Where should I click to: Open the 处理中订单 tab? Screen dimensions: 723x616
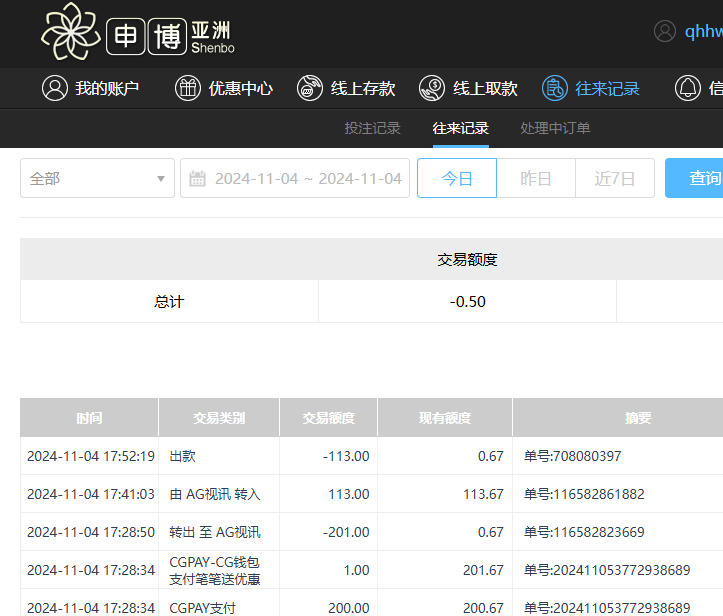[555, 128]
